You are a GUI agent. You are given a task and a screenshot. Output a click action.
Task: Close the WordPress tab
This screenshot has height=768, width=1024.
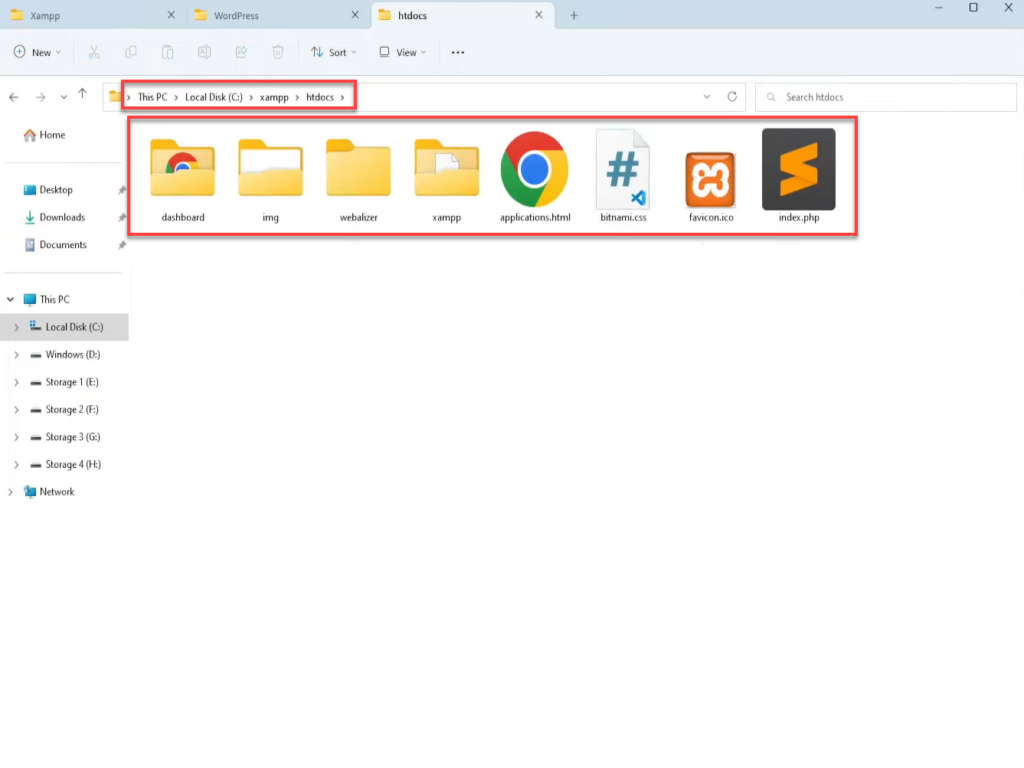point(355,14)
